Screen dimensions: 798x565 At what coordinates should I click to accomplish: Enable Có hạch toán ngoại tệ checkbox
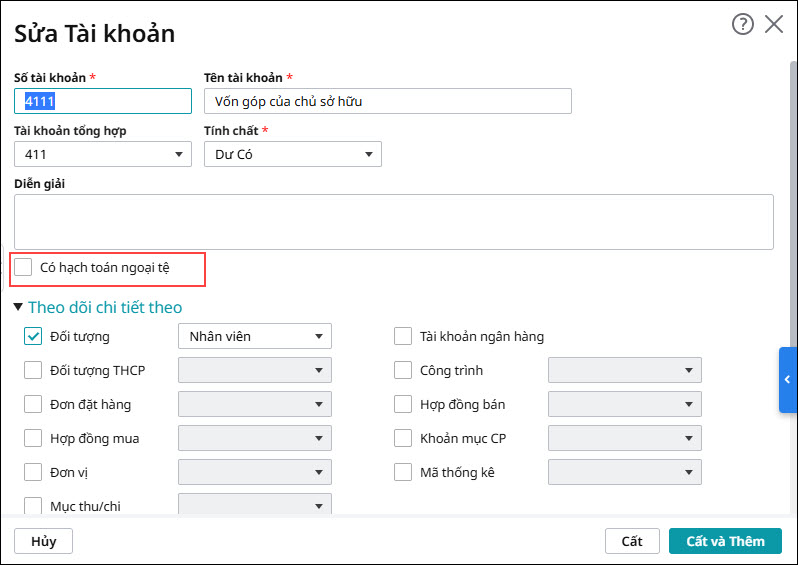[x=24, y=267]
